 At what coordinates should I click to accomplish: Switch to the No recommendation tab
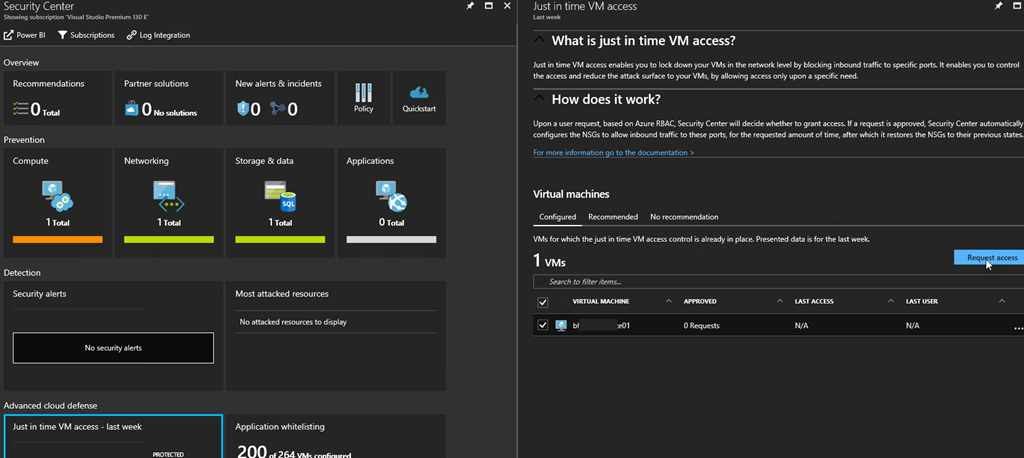tap(683, 217)
